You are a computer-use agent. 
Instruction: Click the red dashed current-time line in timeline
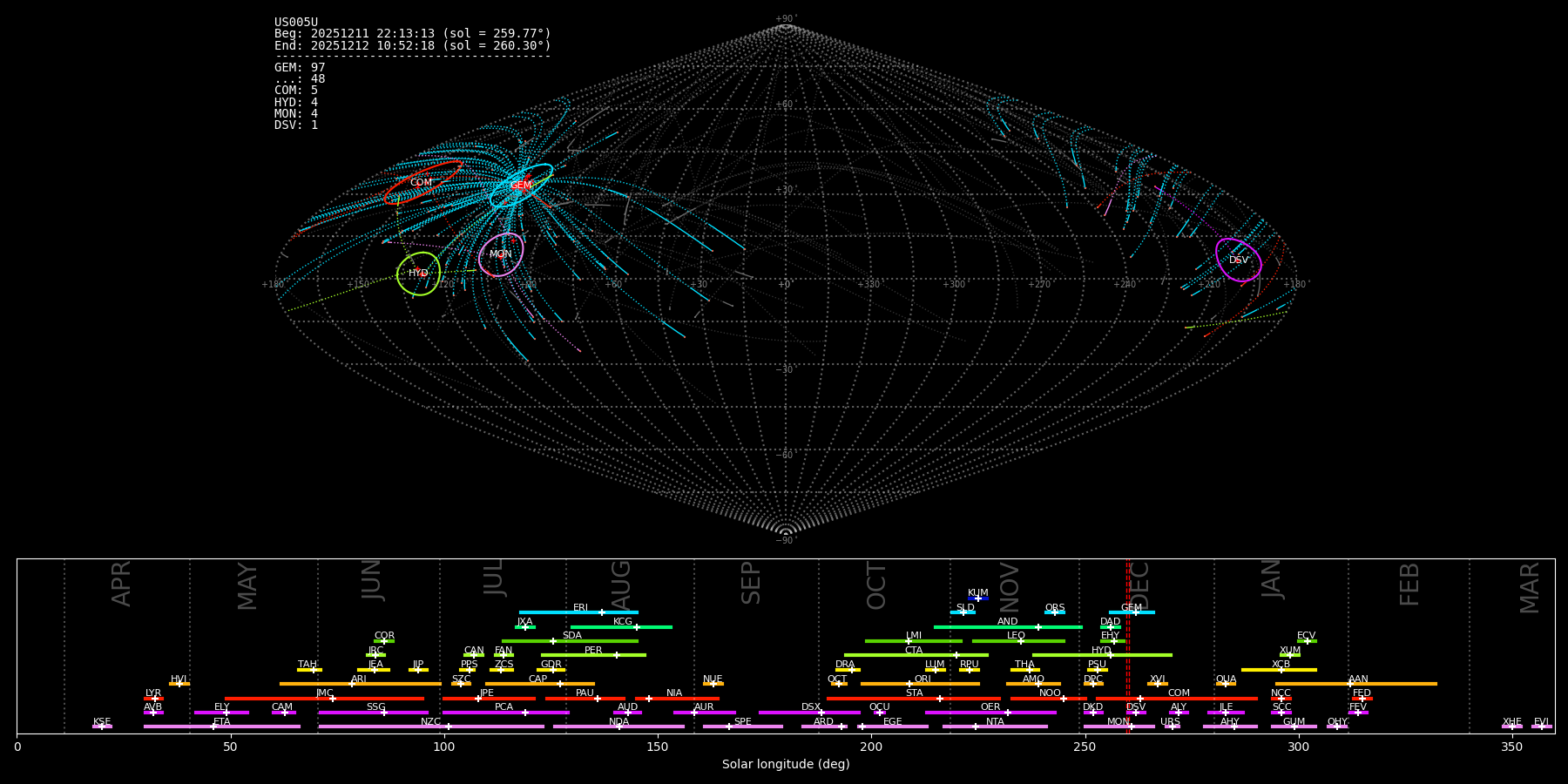(x=1128, y=645)
